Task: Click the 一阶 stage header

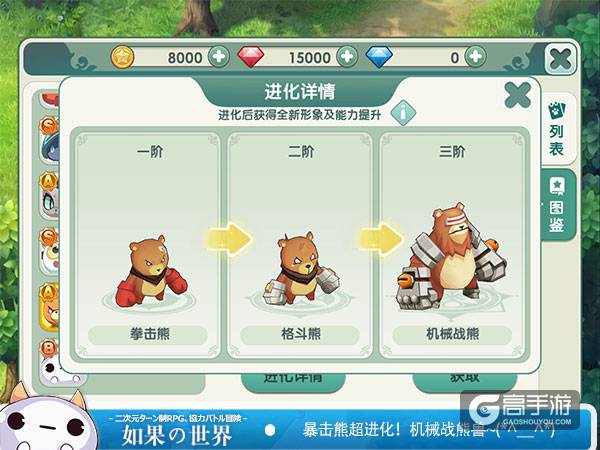Action: click(150, 152)
